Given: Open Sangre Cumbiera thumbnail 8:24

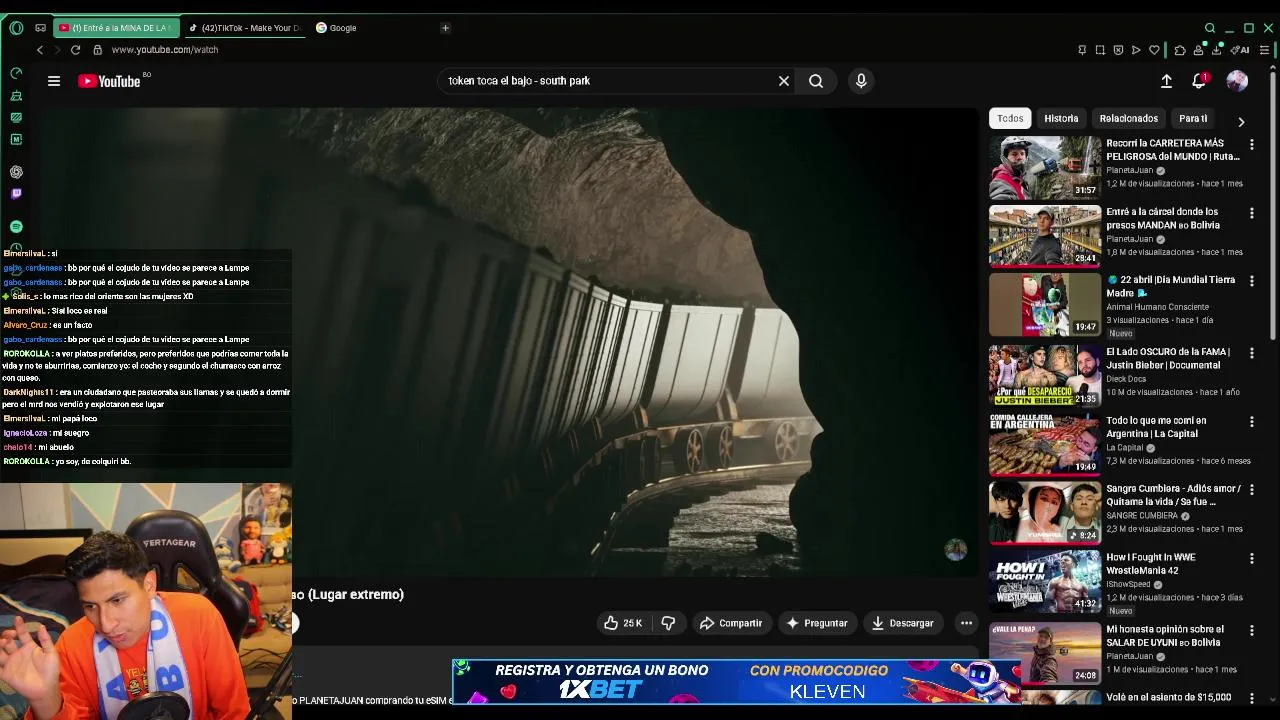Looking at the screenshot, I should [x=1045, y=513].
